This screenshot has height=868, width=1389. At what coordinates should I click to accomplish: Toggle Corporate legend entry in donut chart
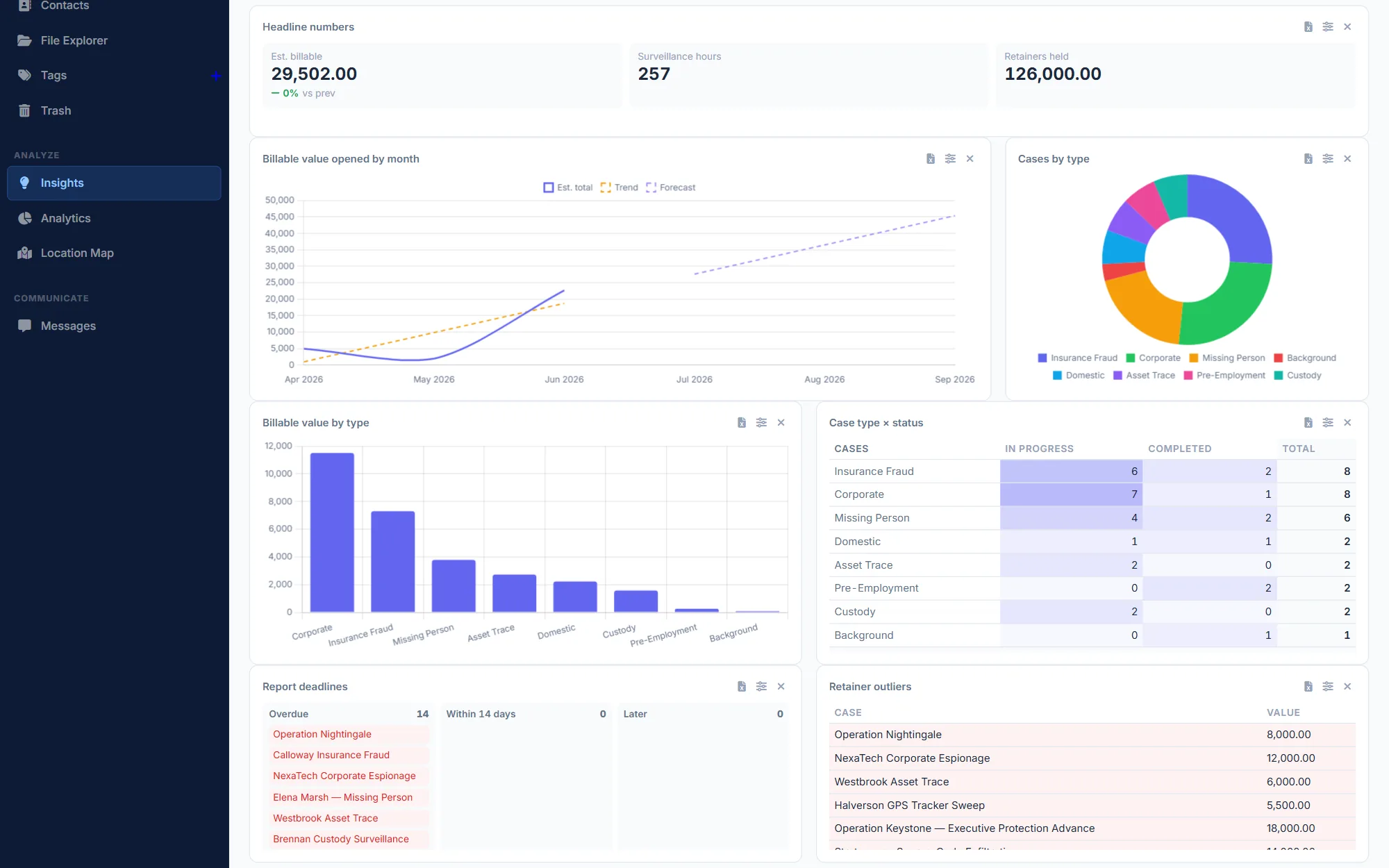tap(1154, 358)
